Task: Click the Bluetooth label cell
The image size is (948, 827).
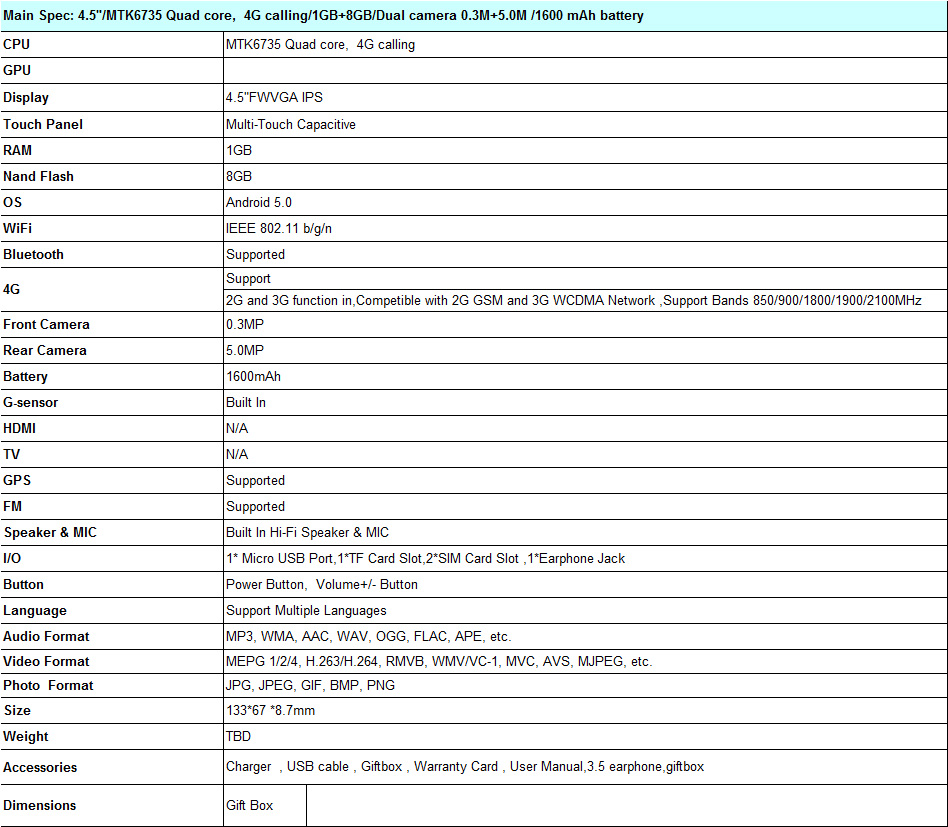Action: (112, 255)
